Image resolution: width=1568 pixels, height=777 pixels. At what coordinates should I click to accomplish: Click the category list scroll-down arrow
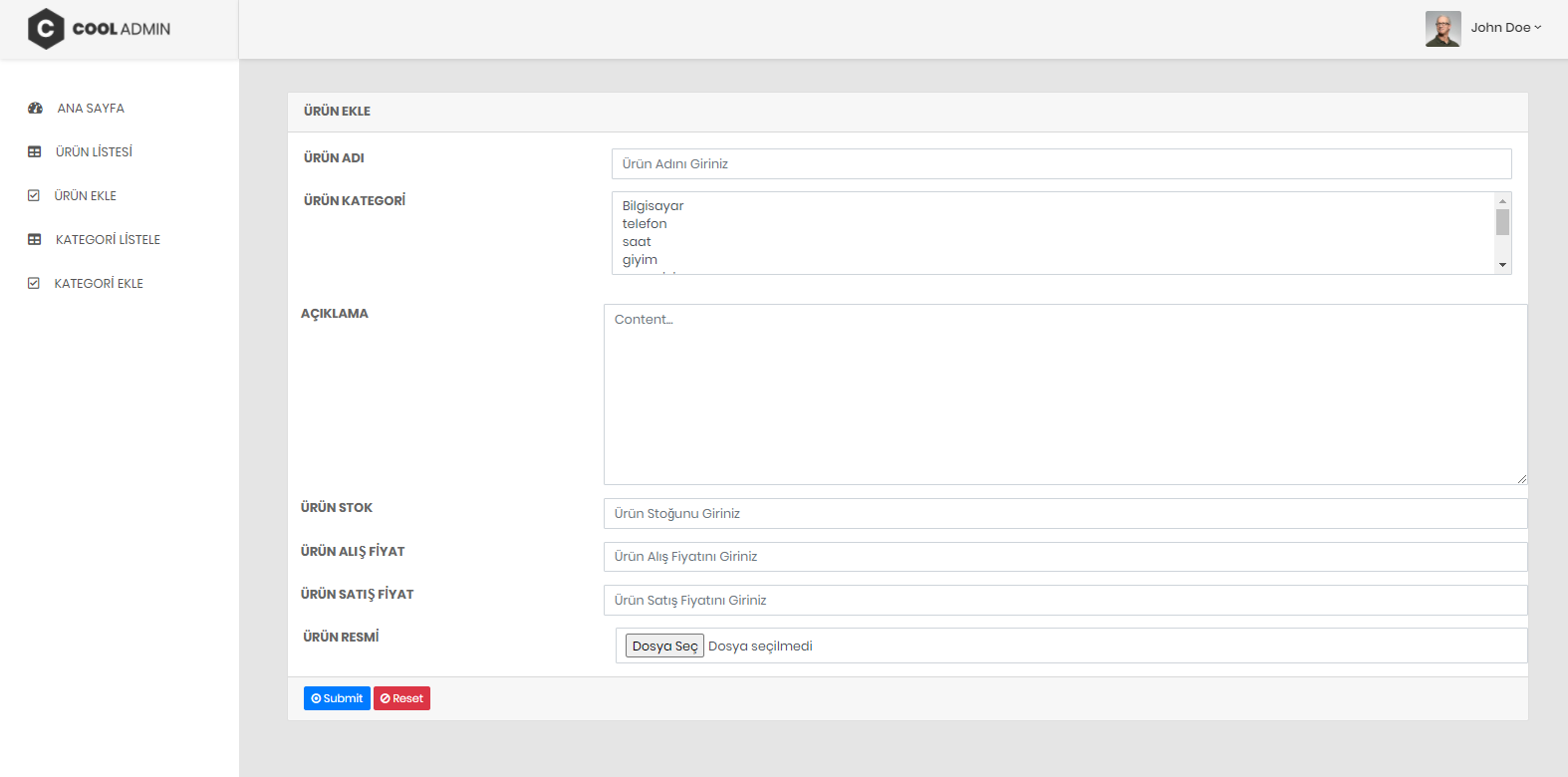pyautogui.click(x=1502, y=265)
